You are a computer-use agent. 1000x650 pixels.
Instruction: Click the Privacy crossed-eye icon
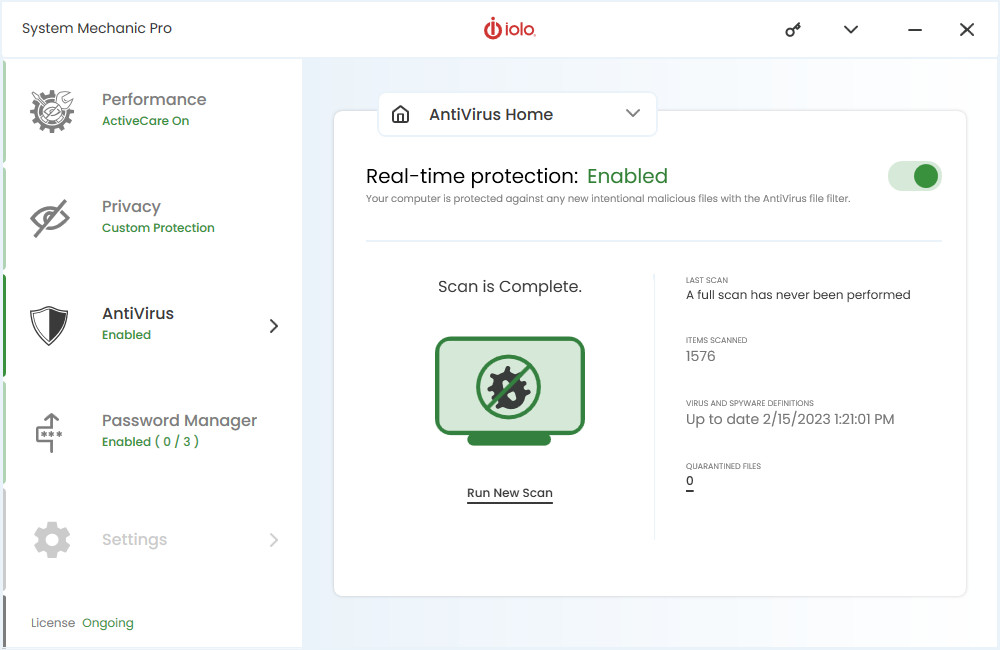tap(50, 218)
